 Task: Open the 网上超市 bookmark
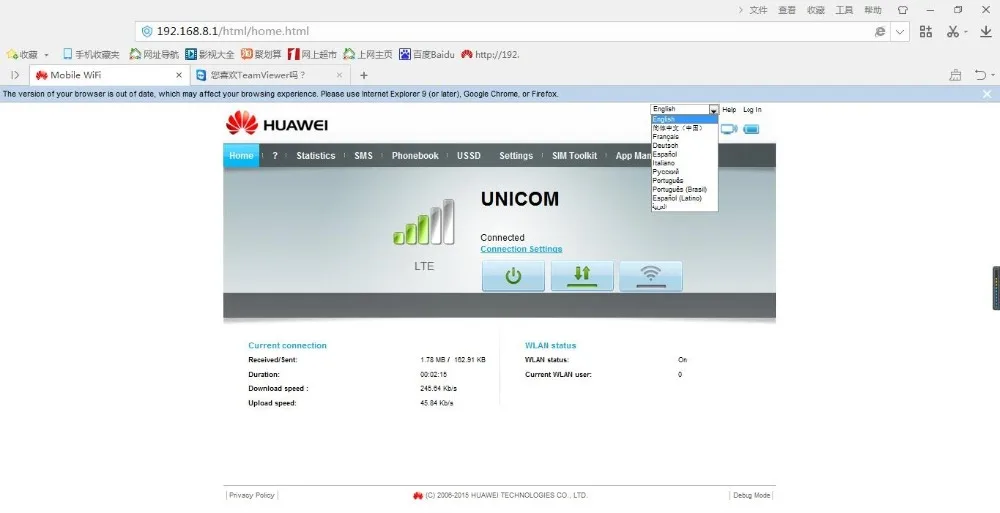[312, 55]
